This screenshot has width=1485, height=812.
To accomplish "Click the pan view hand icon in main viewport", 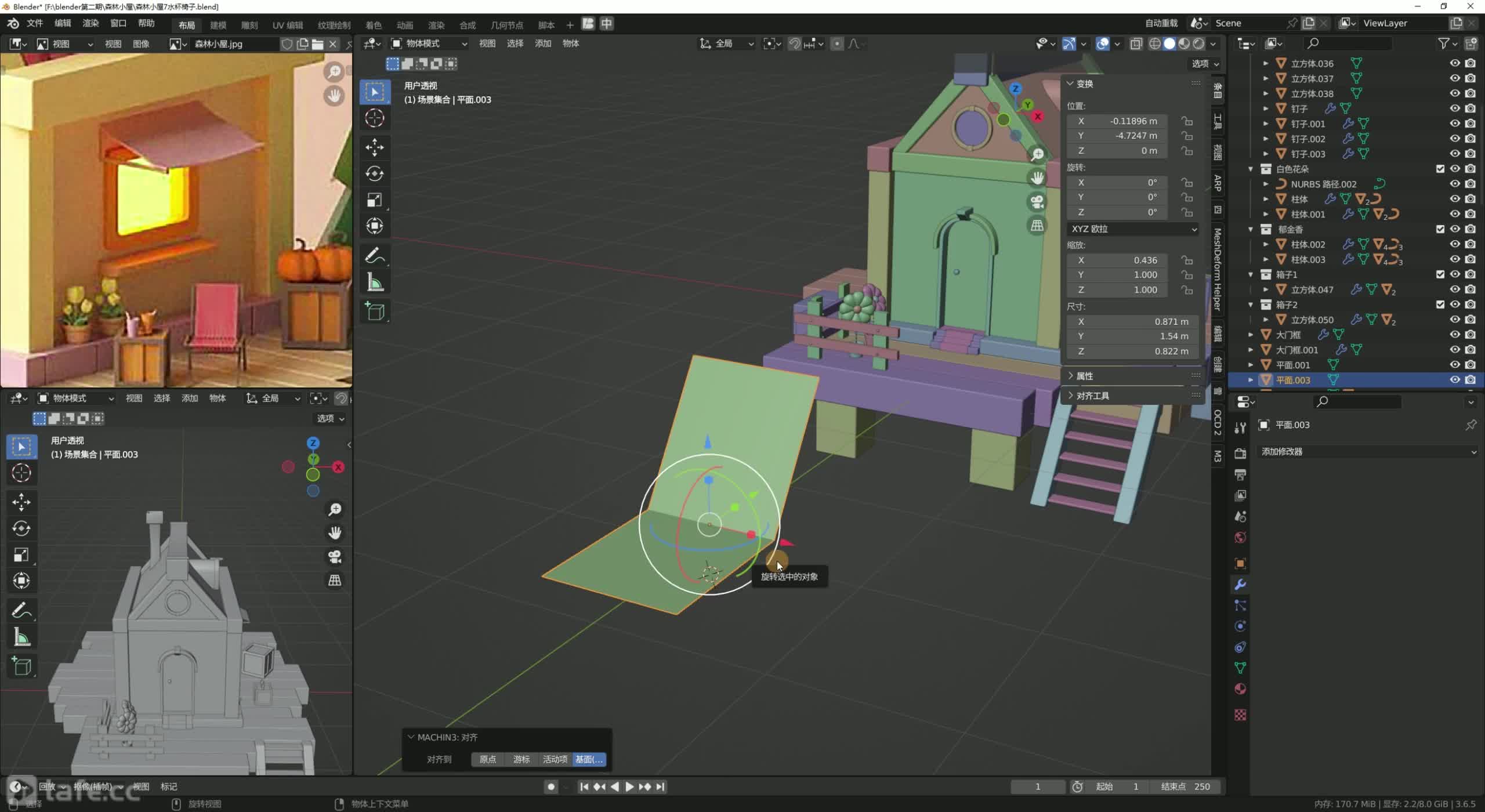I will (1037, 177).
